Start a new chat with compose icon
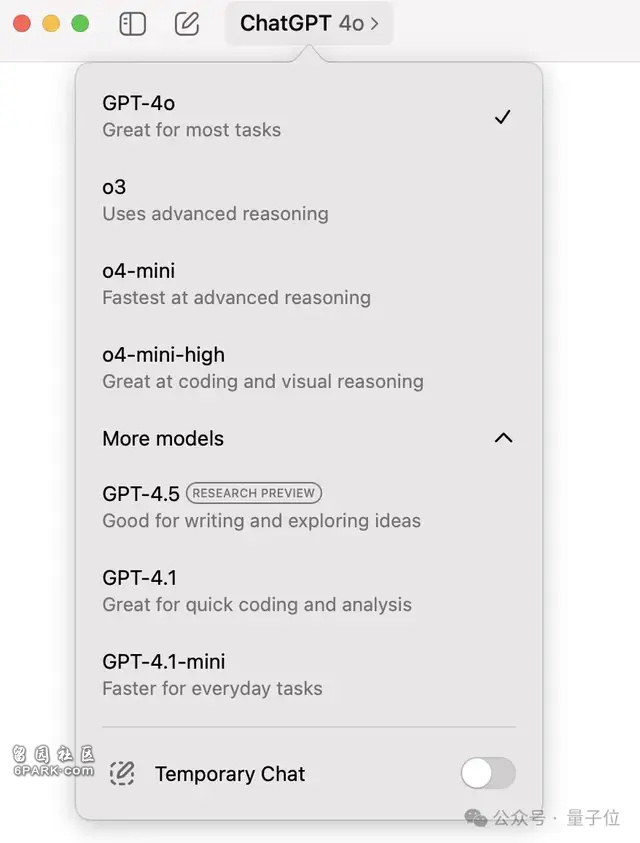Image resolution: width=640 pixels, height=843 pixels. 187,24
